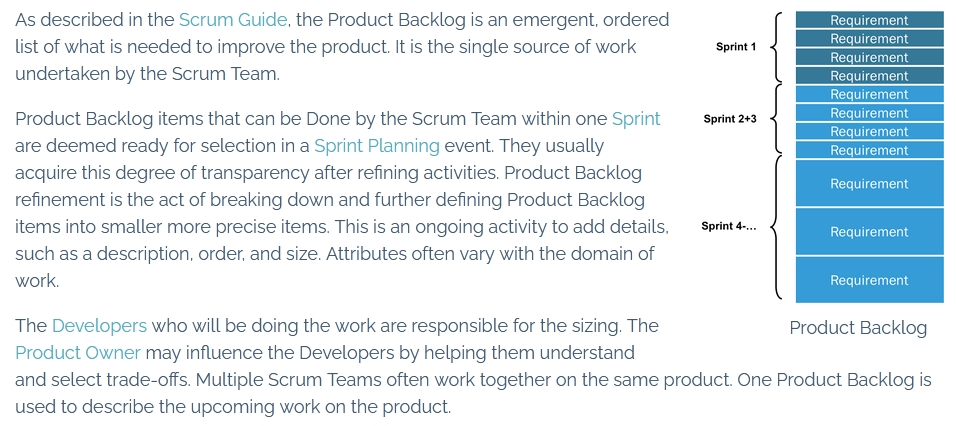Click the Developers link

[x=99, y=325]
